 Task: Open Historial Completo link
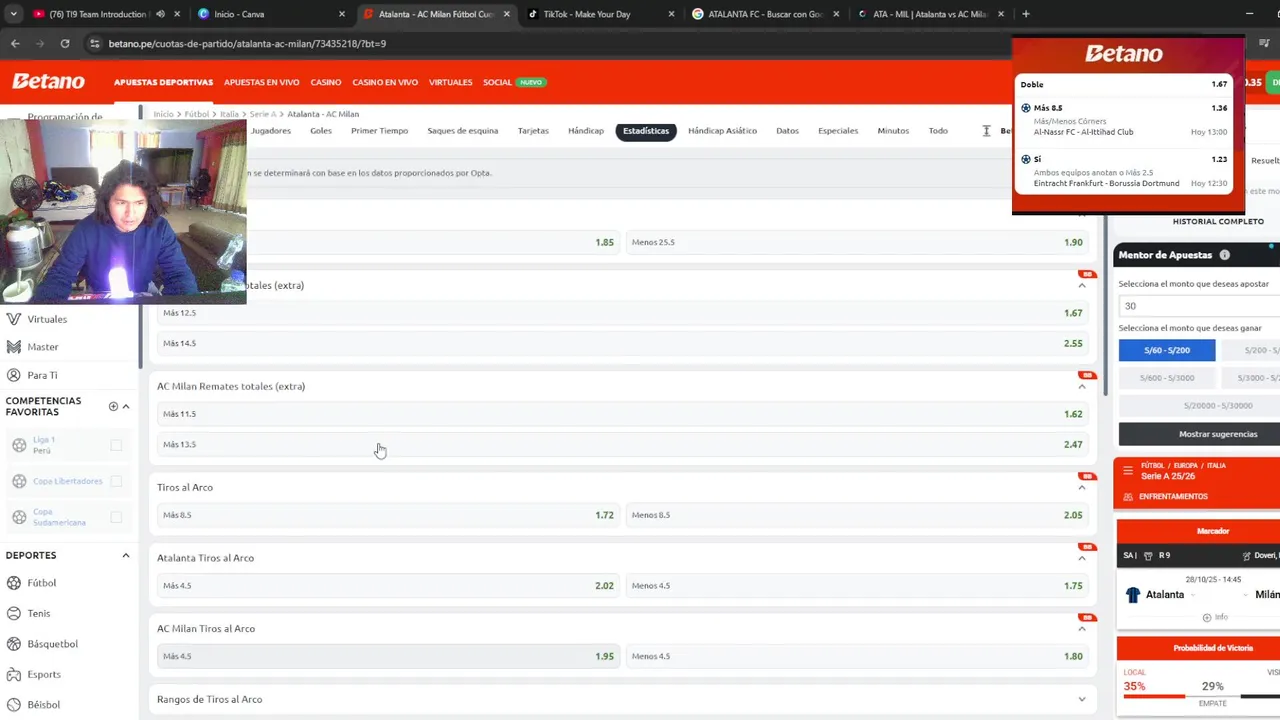1218,221
